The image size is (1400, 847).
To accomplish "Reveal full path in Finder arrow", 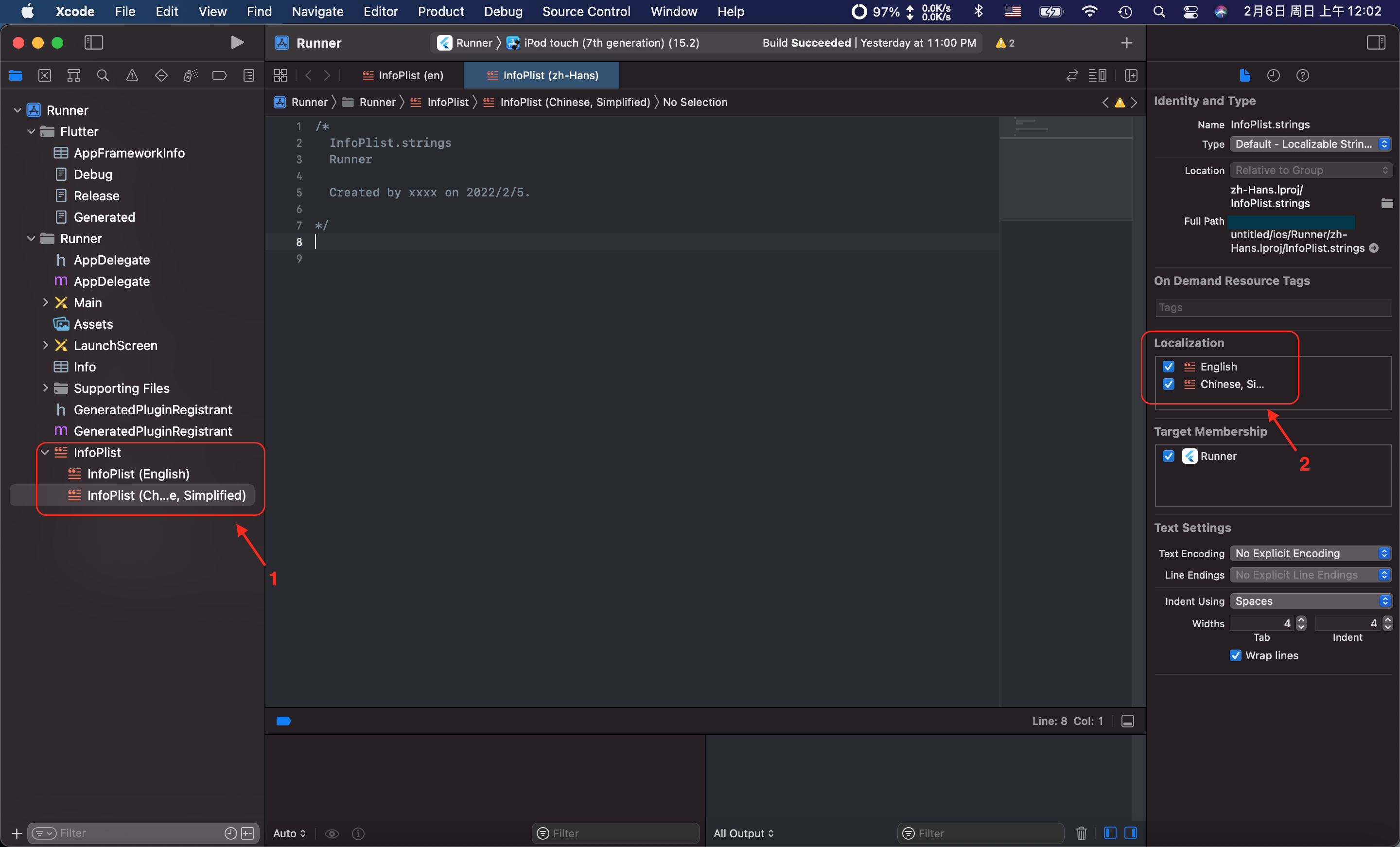I will [x=1374, y=248].
